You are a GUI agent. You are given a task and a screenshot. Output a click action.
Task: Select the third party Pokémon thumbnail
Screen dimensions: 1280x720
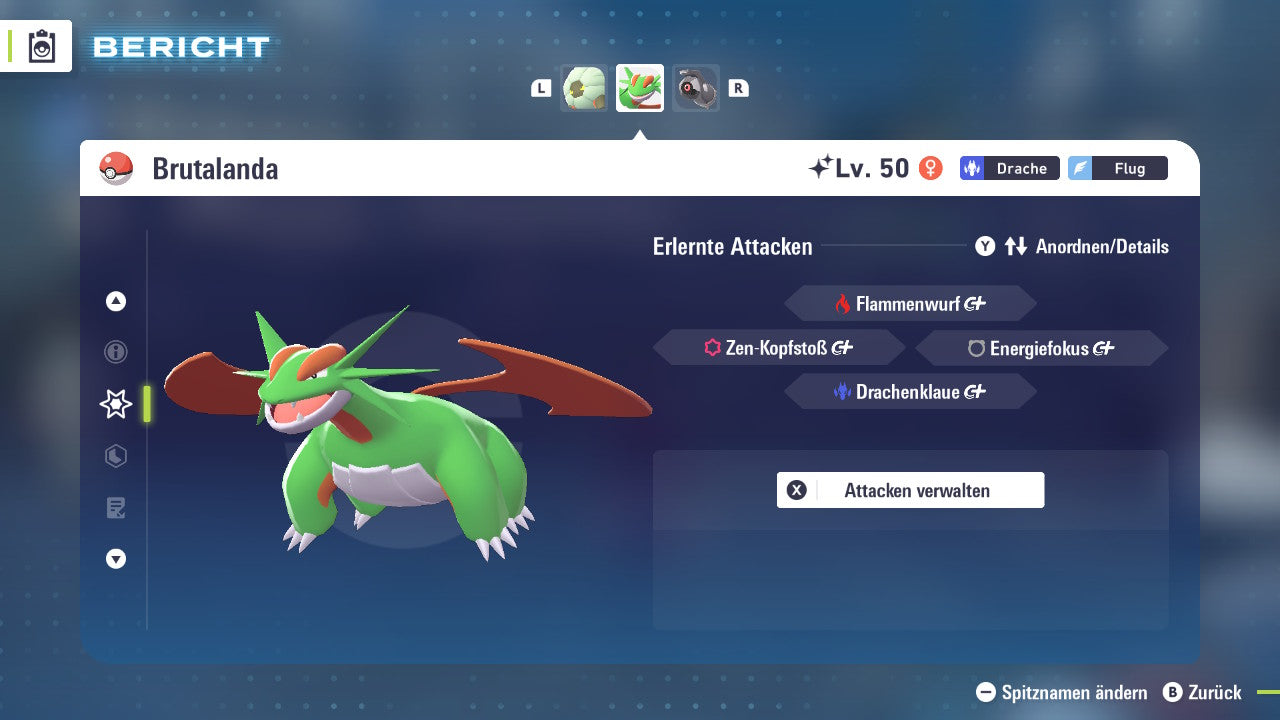(695, 88)
